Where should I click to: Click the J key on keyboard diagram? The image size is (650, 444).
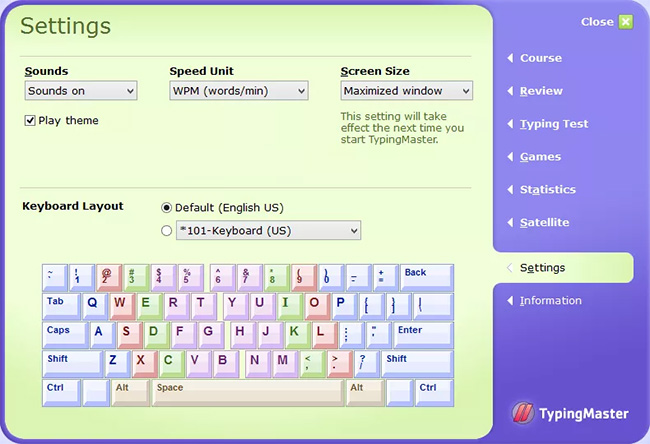click(272, 335)
